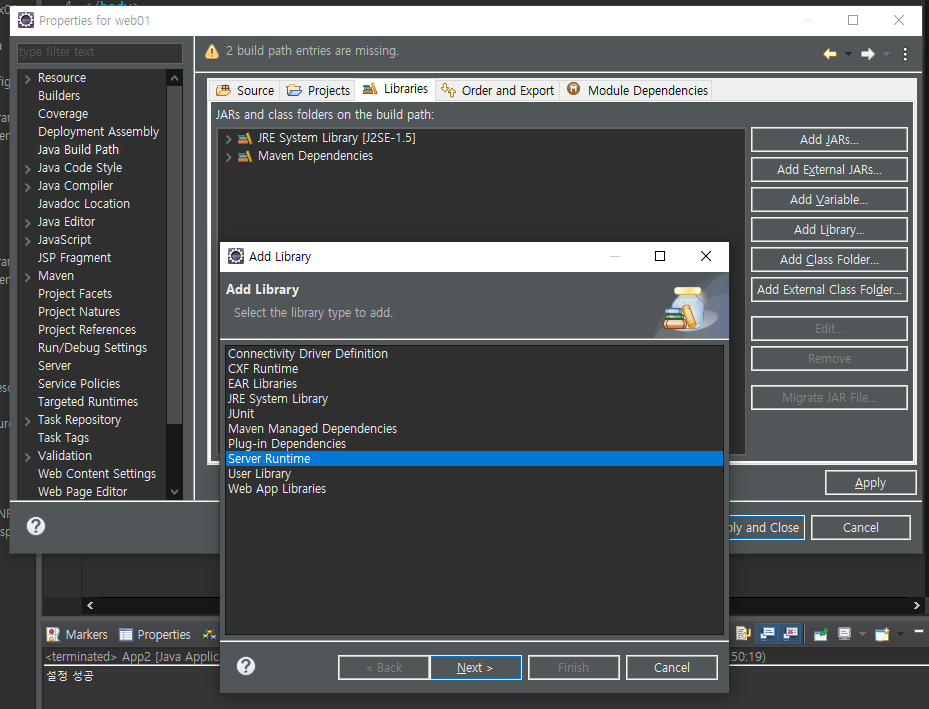Select JUnit library type

click(474, 413)
